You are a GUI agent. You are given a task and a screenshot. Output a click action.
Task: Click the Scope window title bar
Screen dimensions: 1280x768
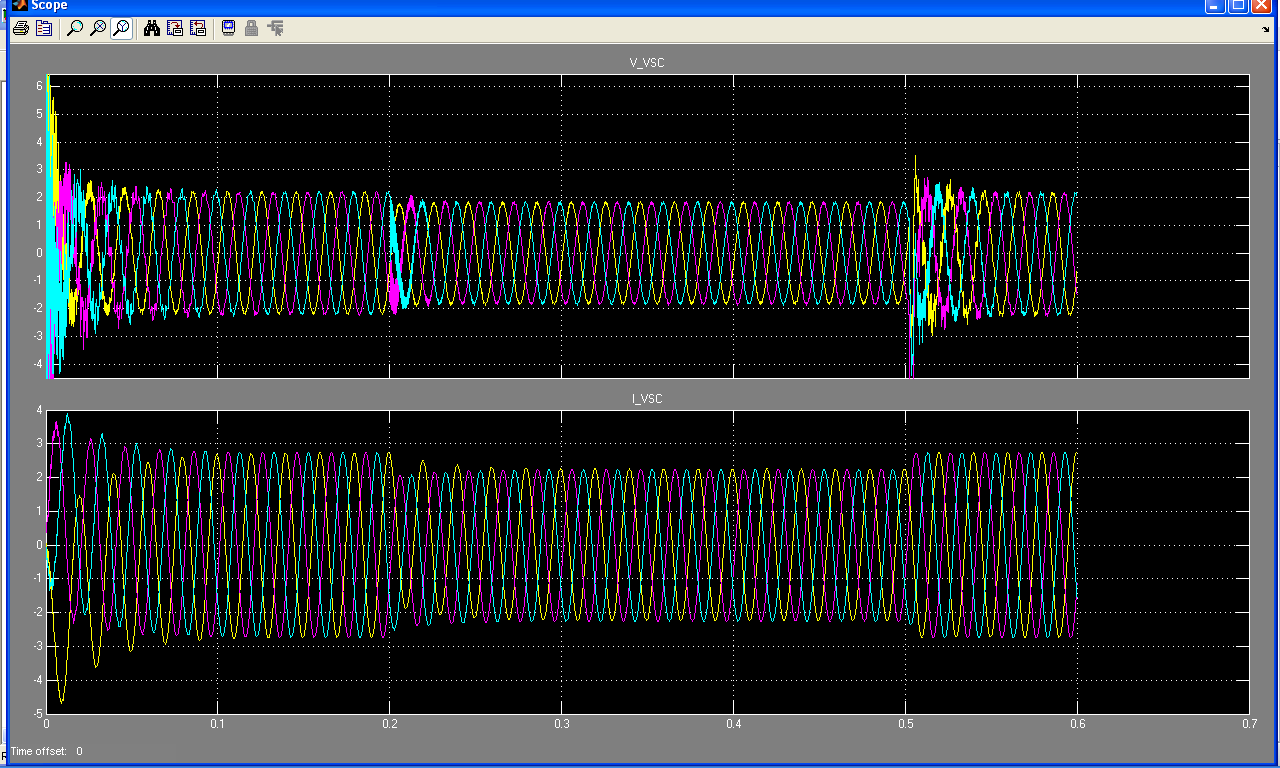point(600,6)
